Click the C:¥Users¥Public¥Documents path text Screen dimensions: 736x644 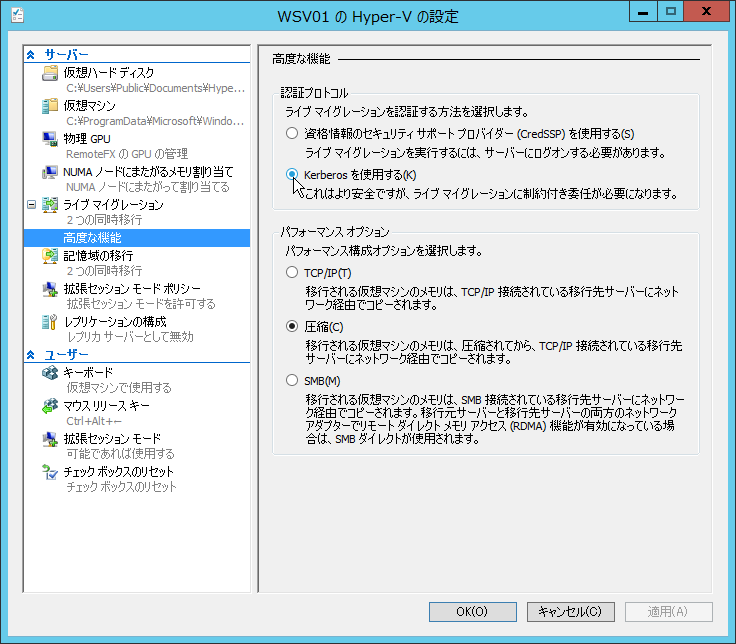155,88
